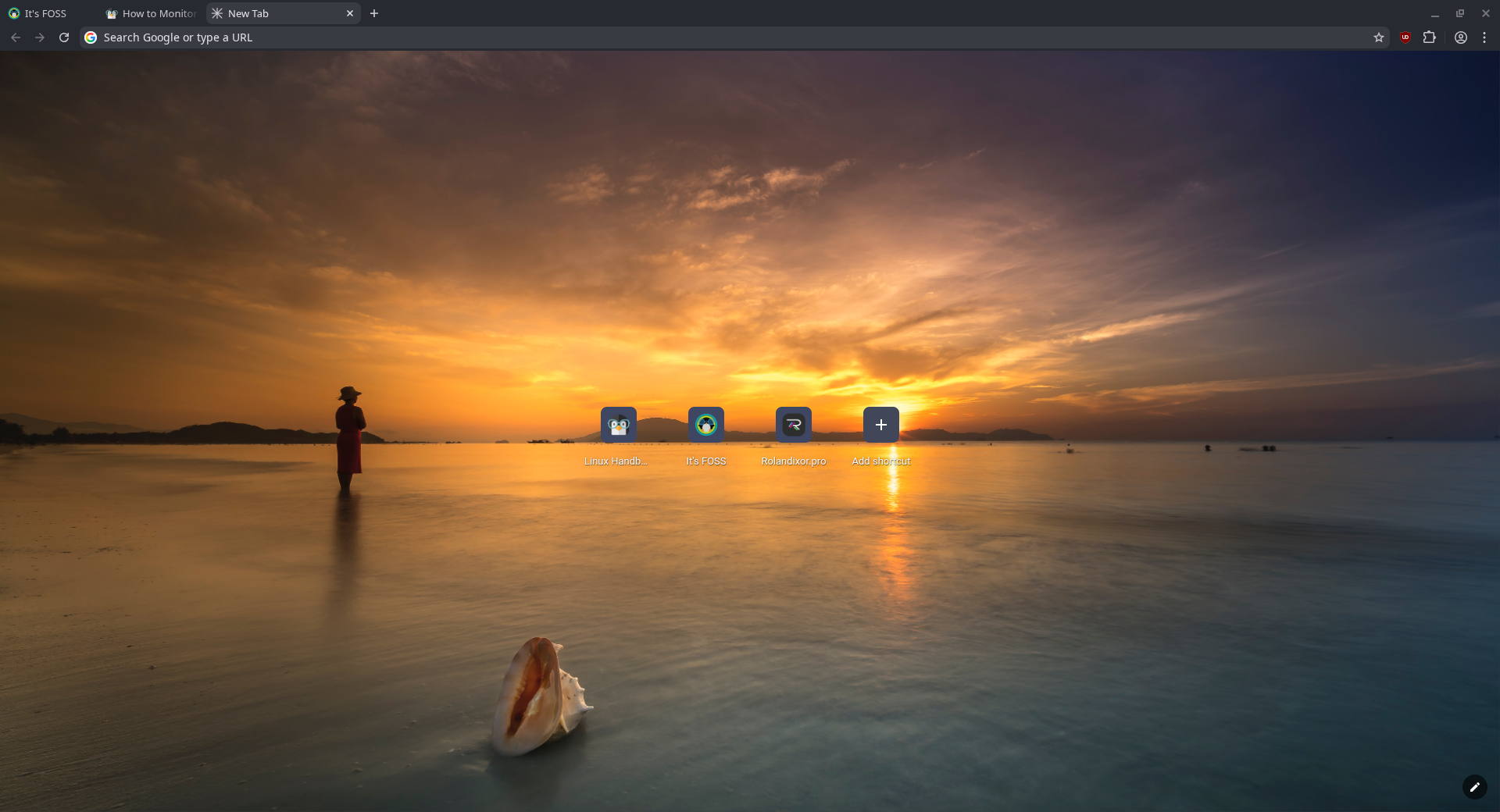Open the Linux Handbook shortcut tile
Viewport: 1500px width, 812px height.
[618, 425]
